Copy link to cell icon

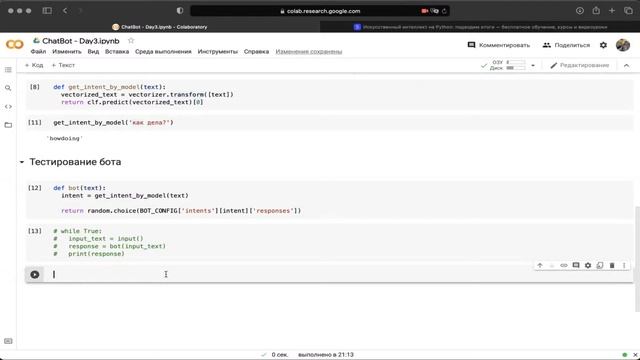pyautogui.click(x=564, y=265)
